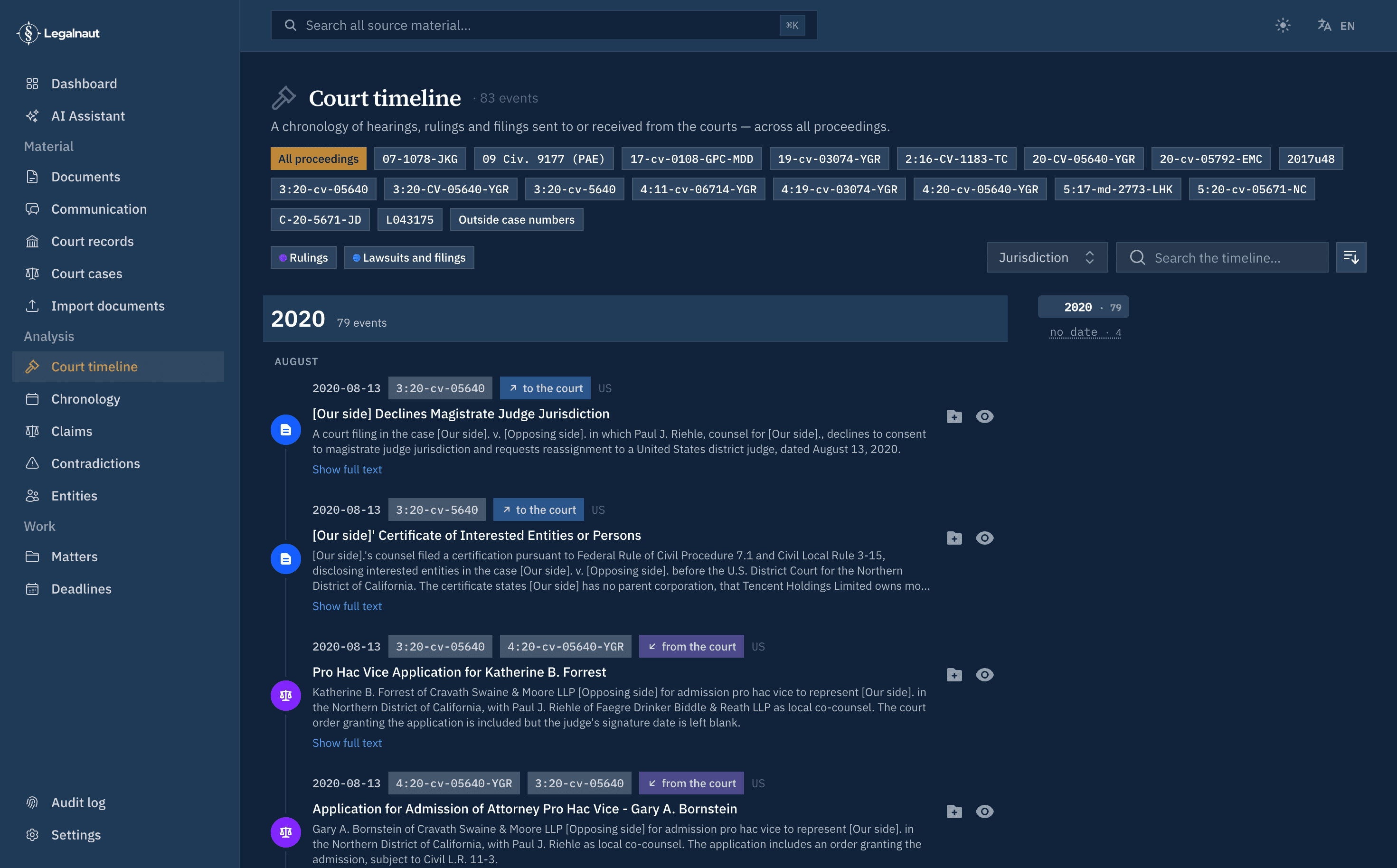The height and width of the screenshot is (868, 1397).
Task: Add Gary A. Bornstein application to folder
Action: tap(954, 811)
